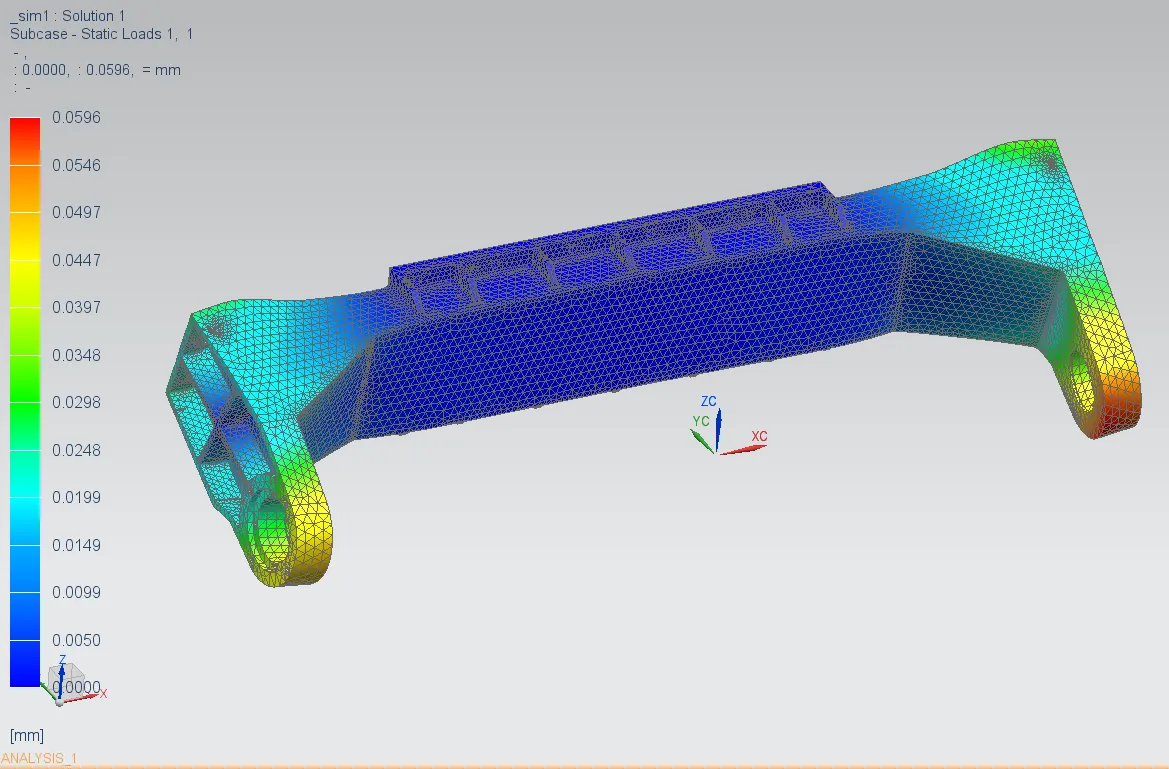This screenshot has width=1169, height=769.
Task: Click the [mm] units label
Action: tap(27, 735)
